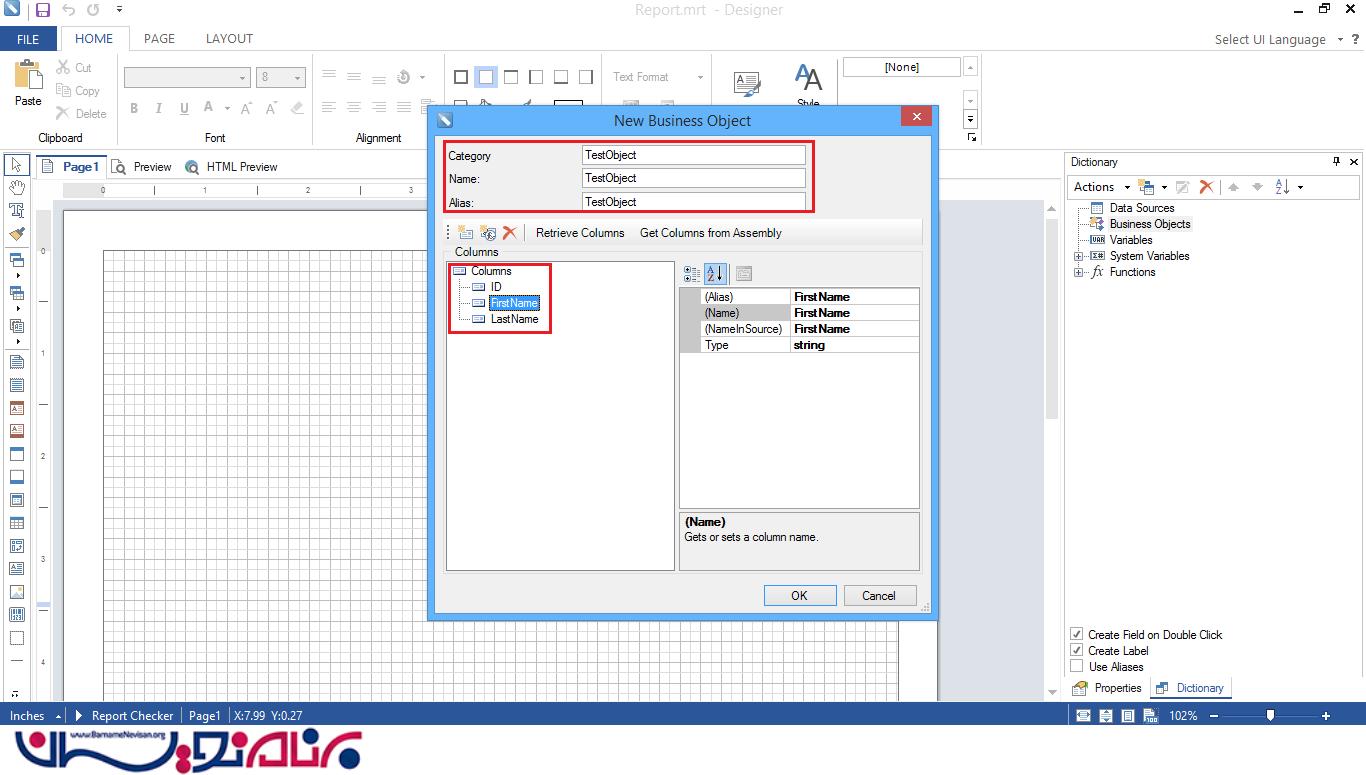1366x775 pixels.
Task: Click the red delete icon in Dictionary panel
Action: [1206, 187]
